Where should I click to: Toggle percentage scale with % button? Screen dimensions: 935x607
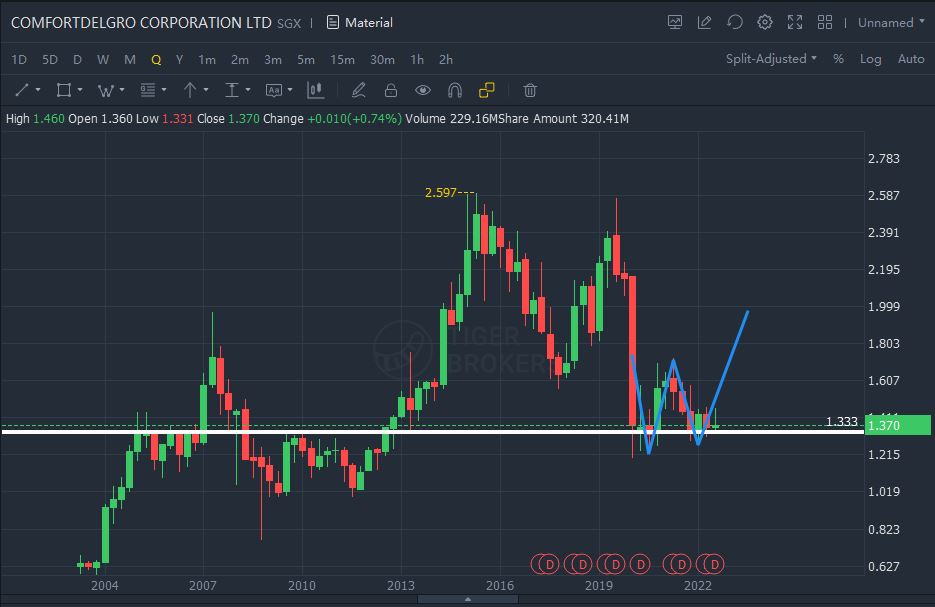click(838, 59)
